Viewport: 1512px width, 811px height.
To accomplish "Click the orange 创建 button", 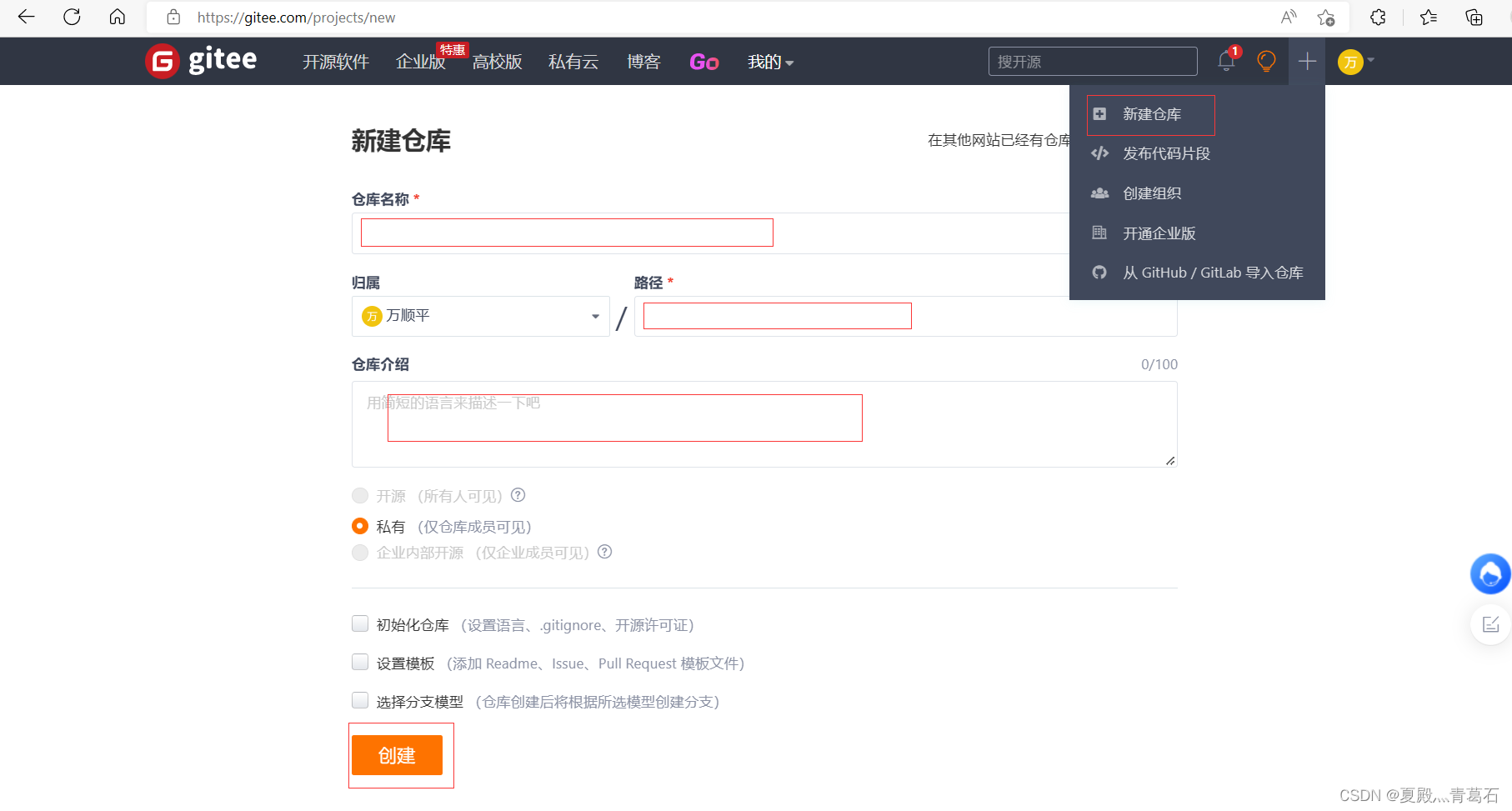I will point(397,755).
